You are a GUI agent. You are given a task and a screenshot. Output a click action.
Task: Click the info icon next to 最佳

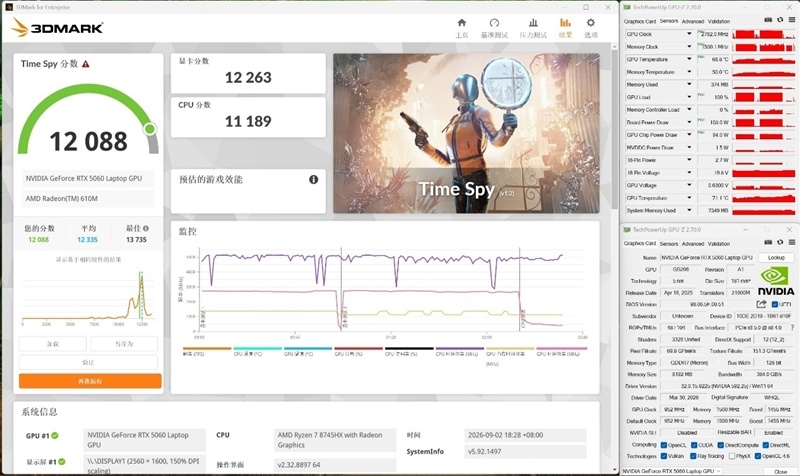pos(146,229)
